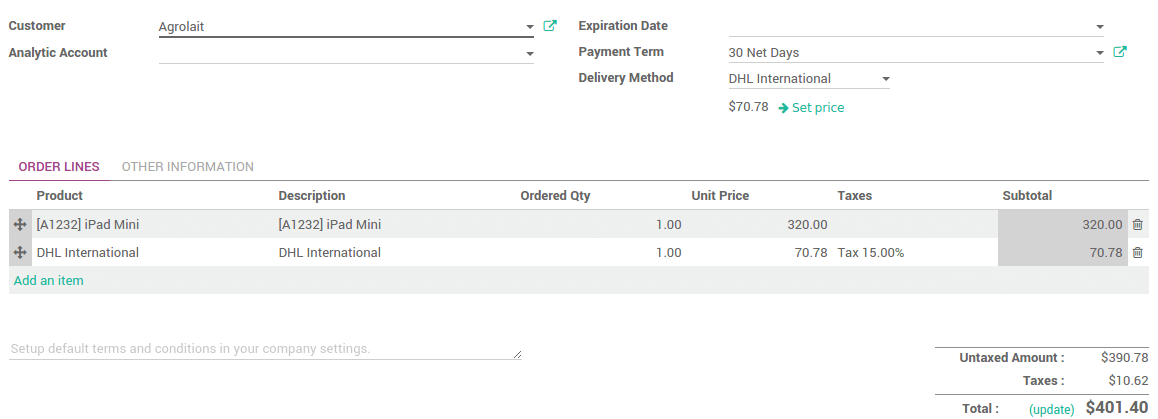This screenshot has height=419, width=1158.
Task: Select the Order Lines tab
Action: pos(59,167)
